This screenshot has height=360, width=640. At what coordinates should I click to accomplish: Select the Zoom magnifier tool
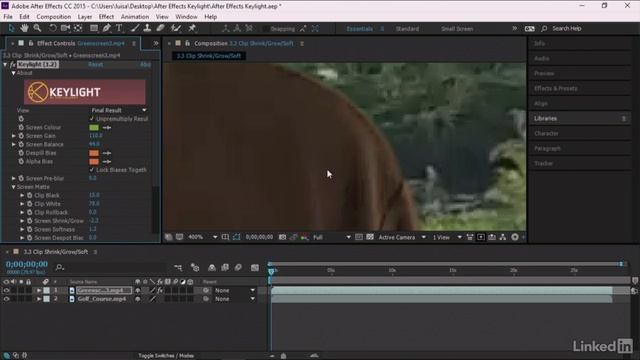click(x=37, y=28)
